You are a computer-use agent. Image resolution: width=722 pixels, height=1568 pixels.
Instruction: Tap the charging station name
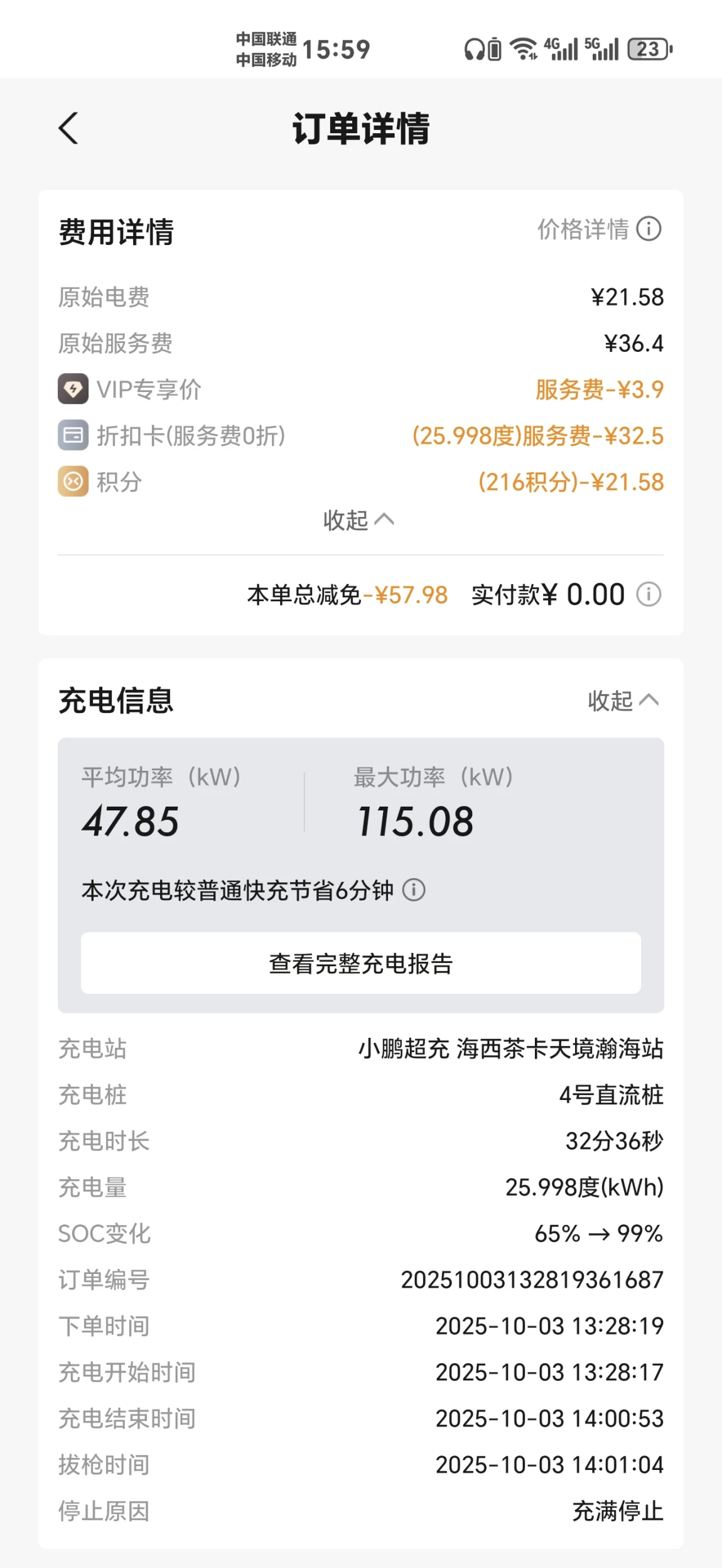tap(510, 1048)
